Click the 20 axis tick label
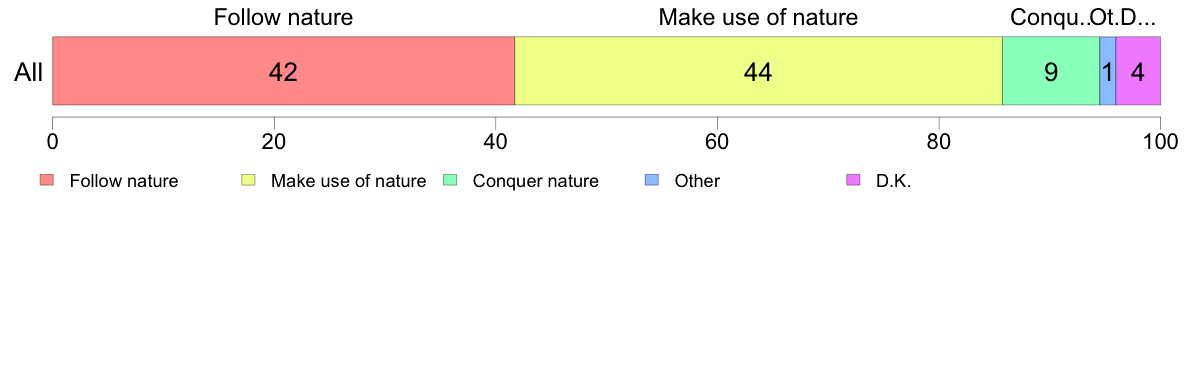1188x368 pixels. (274, 142)
